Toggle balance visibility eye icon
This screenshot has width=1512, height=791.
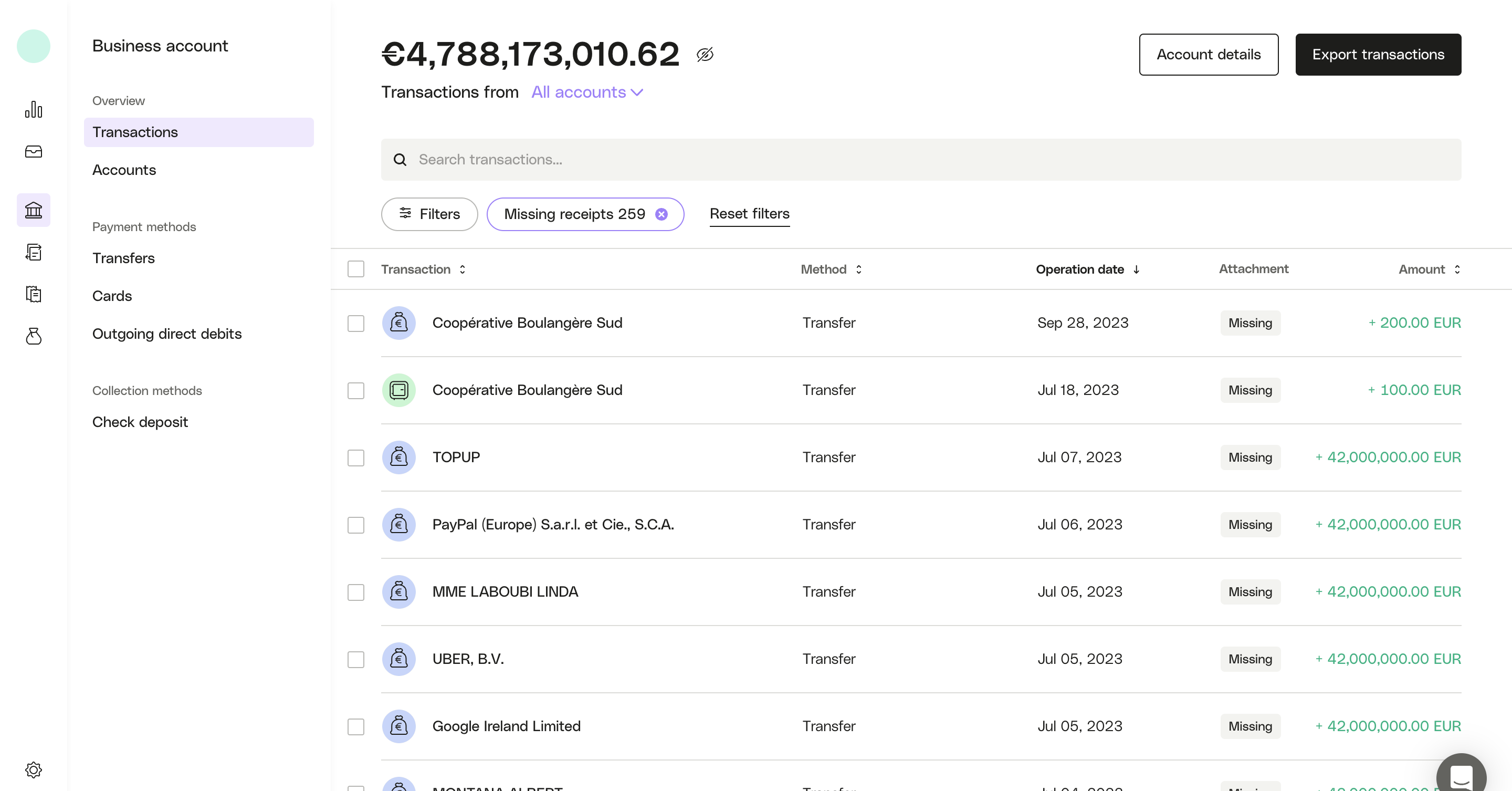[x=705, y=55]
